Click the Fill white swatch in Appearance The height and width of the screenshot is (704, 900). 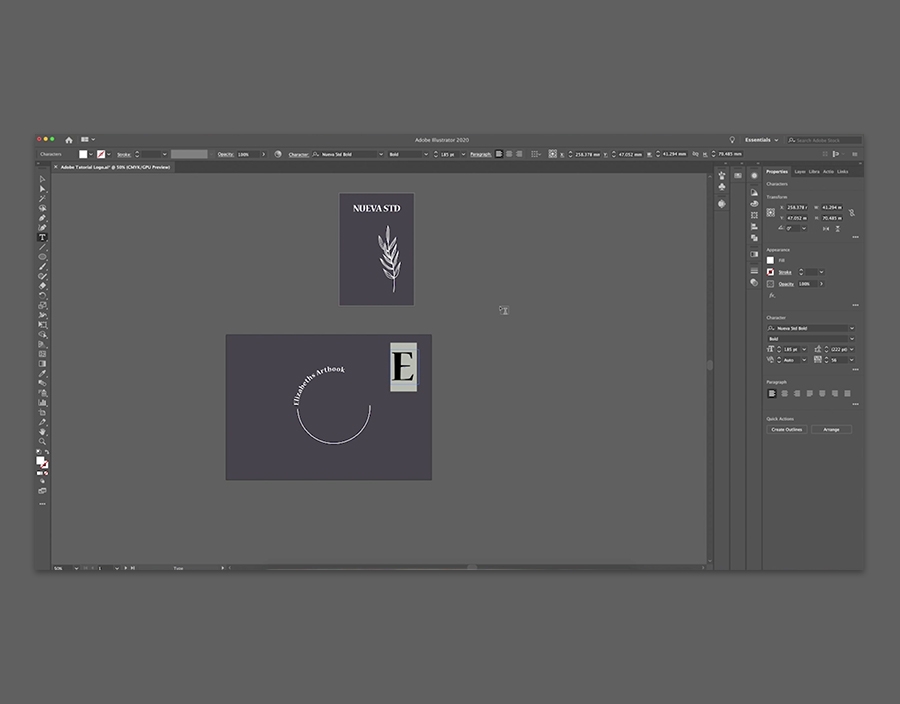[x=770, y=260]
